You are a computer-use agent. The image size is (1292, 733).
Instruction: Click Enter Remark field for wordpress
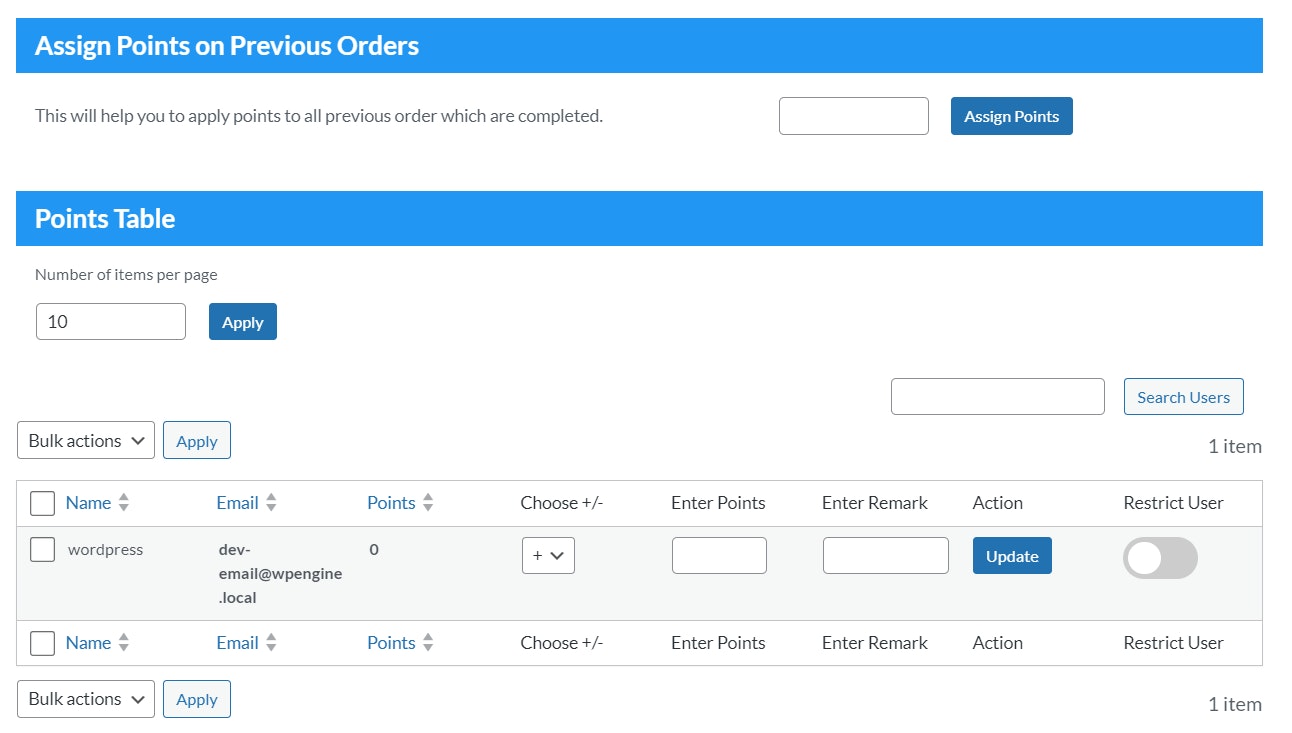(885, 556)
